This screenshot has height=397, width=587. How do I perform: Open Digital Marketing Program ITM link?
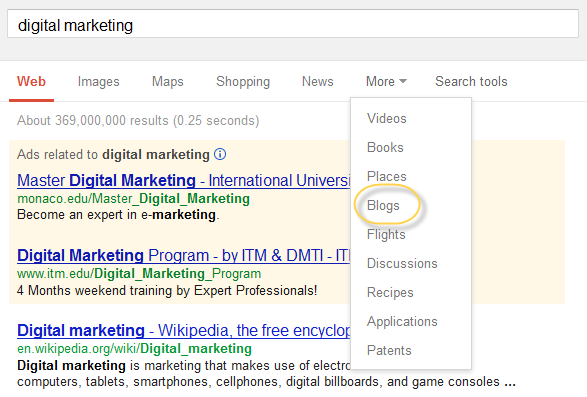[183, 255]
